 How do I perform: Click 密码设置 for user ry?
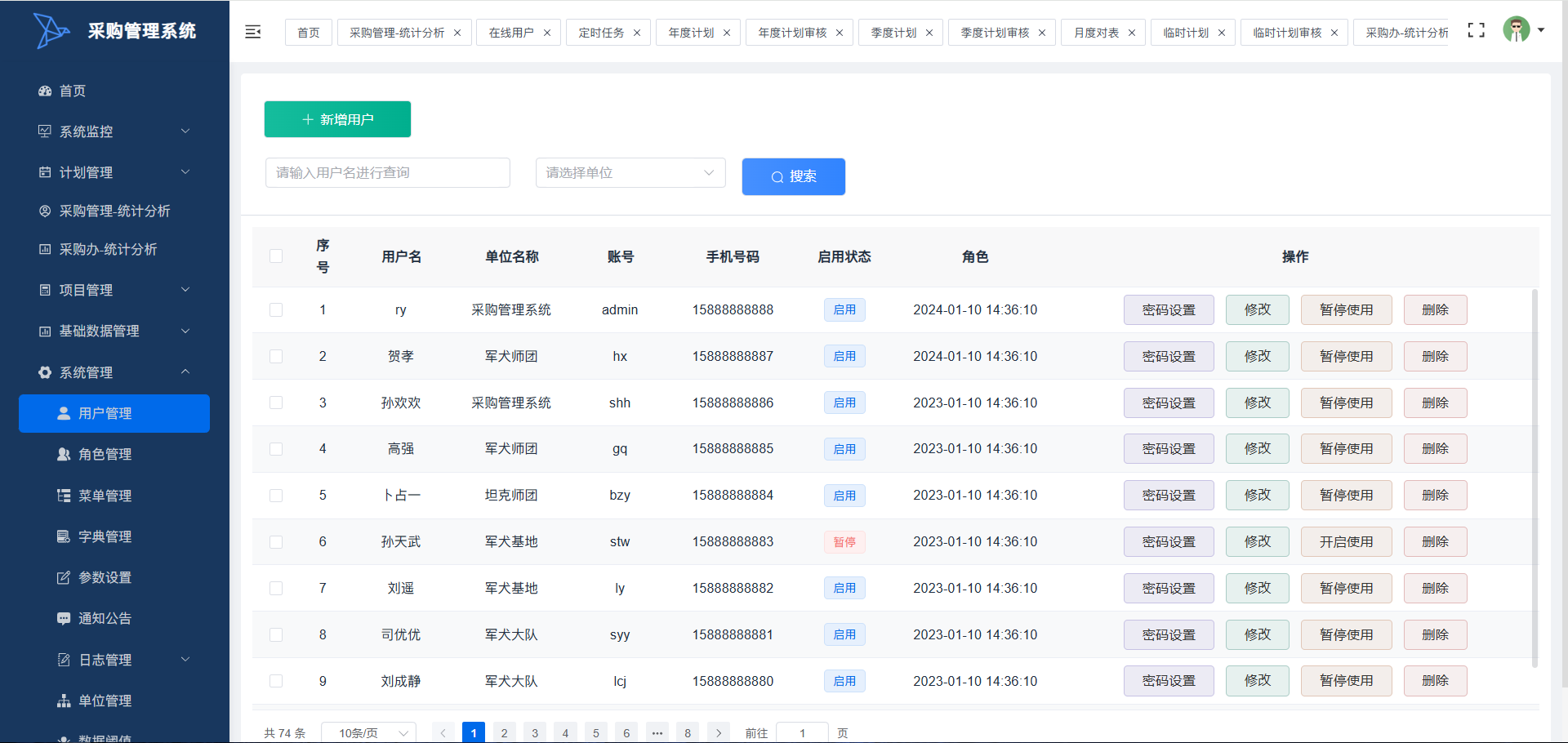coord(1169,310)
